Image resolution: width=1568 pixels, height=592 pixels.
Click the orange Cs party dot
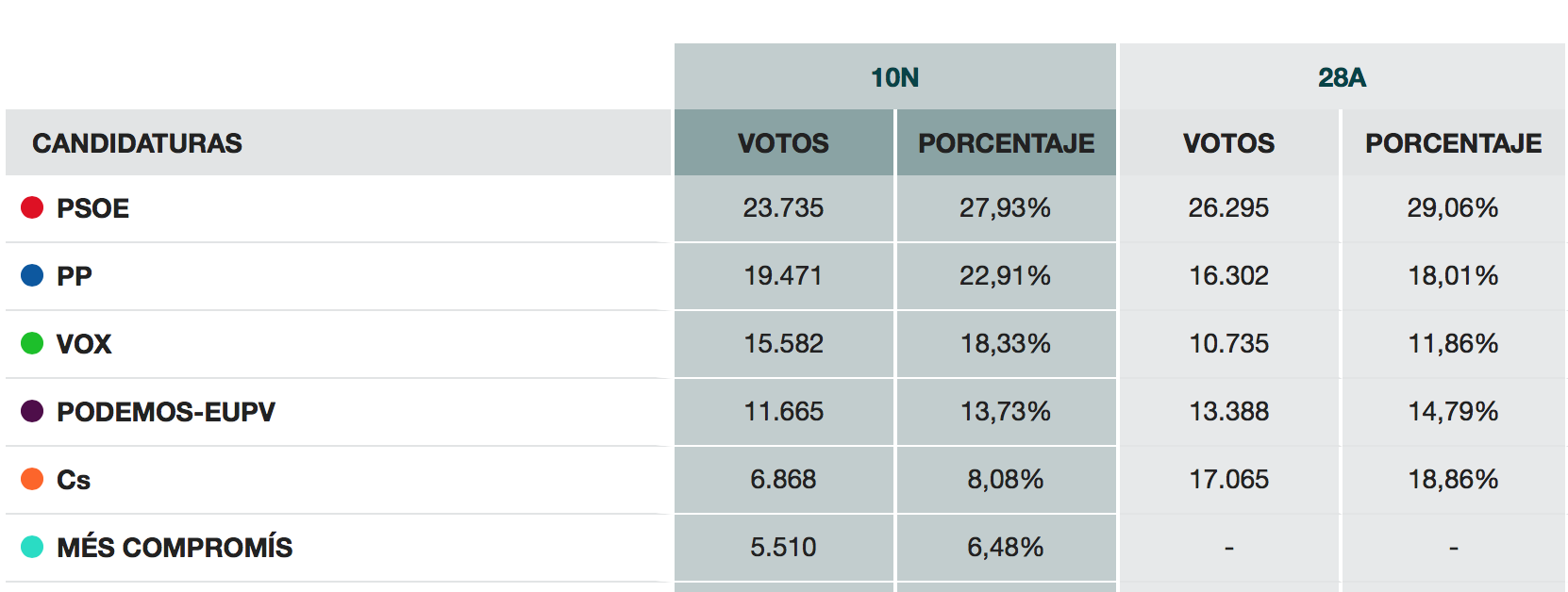[32, 479]
